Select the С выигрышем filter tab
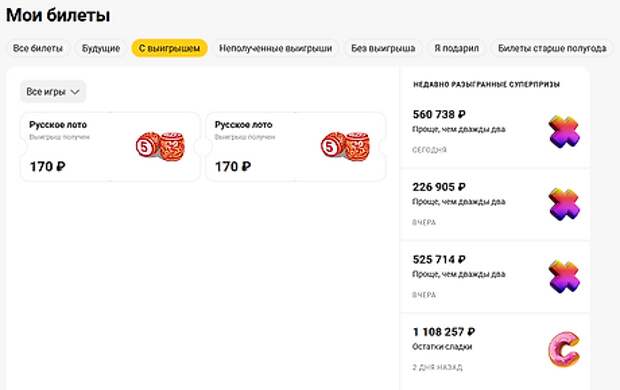 point(169,48)
